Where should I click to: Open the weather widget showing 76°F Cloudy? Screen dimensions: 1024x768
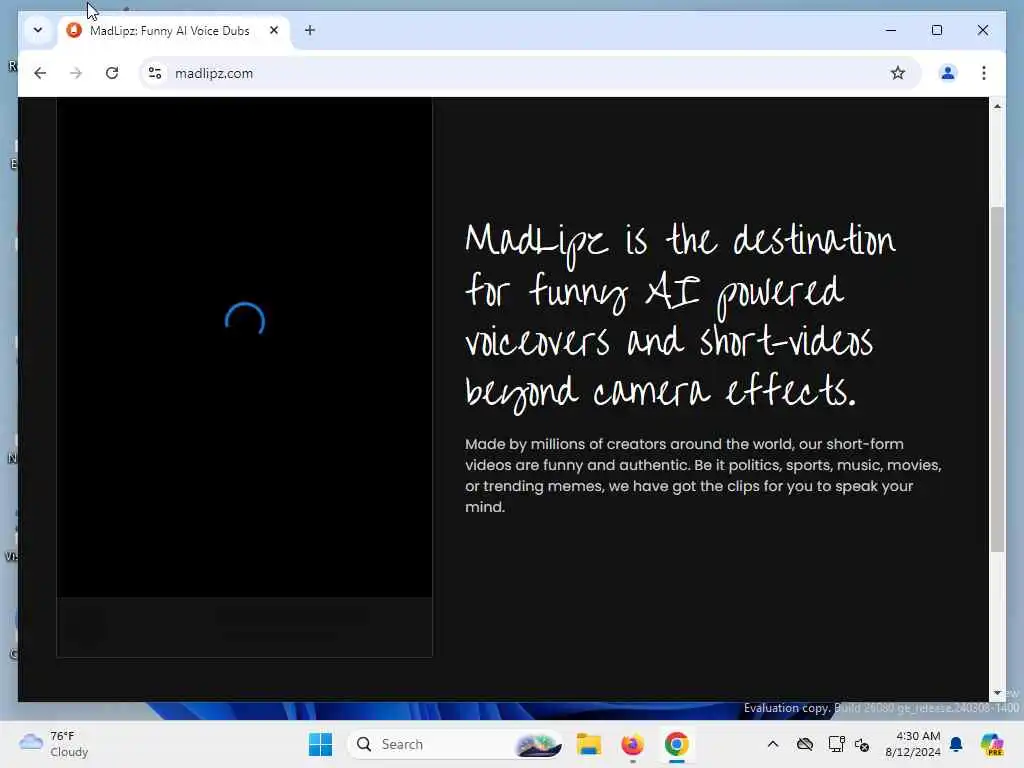(x=54, y=744)
